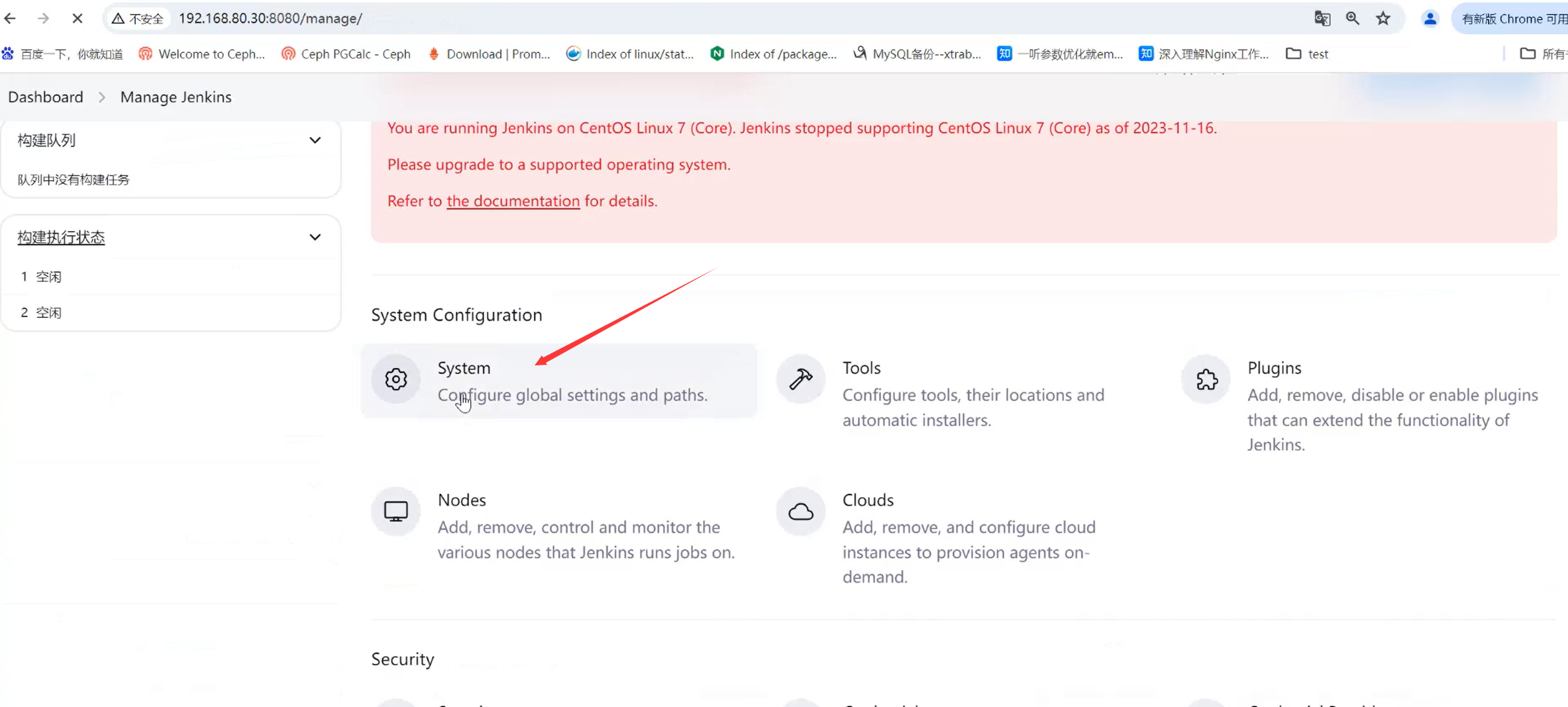
Task: Open the translate page icon
Action: pos(1322,19)
